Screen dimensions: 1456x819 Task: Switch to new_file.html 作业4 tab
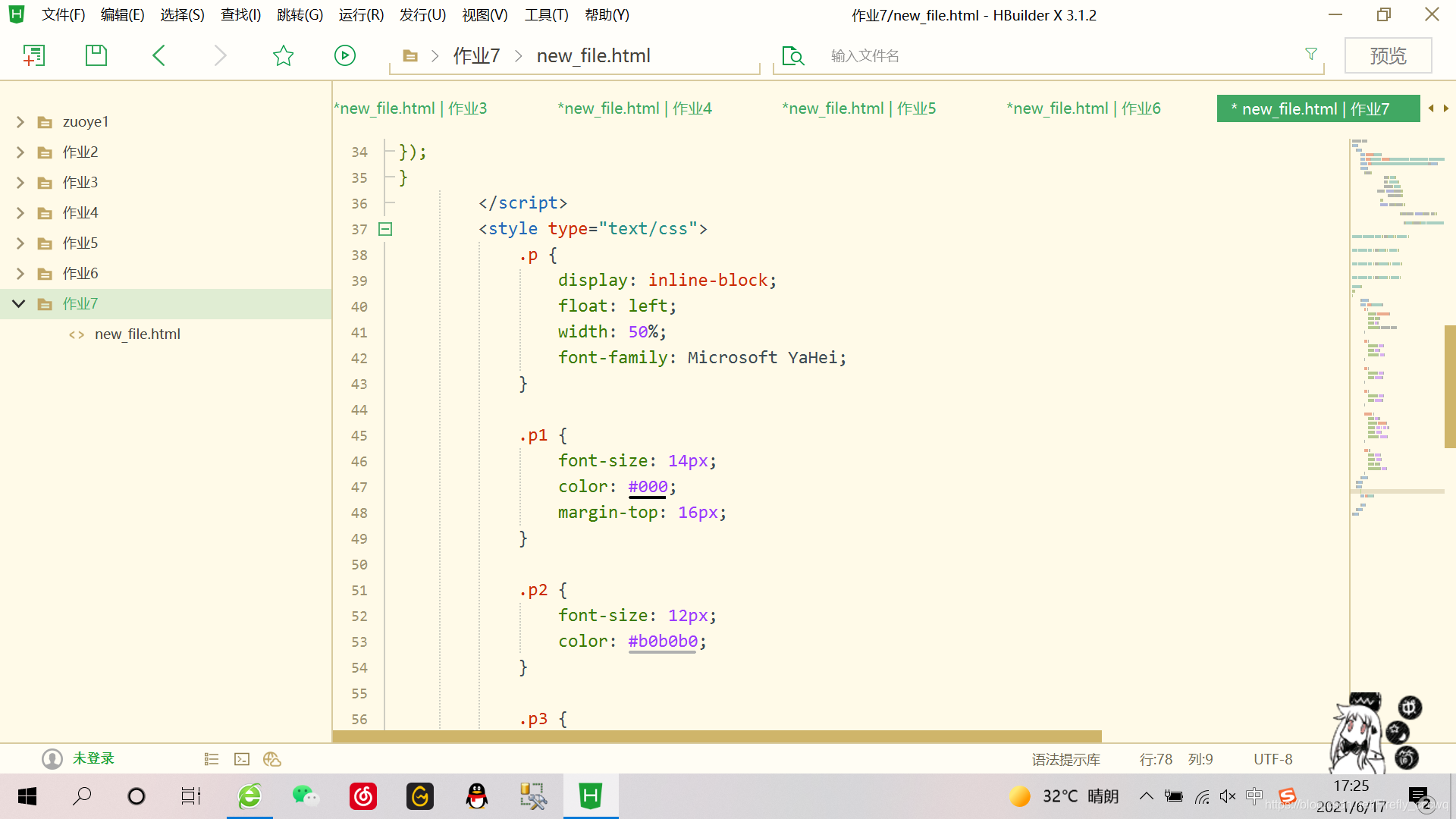tap(635, 108)
